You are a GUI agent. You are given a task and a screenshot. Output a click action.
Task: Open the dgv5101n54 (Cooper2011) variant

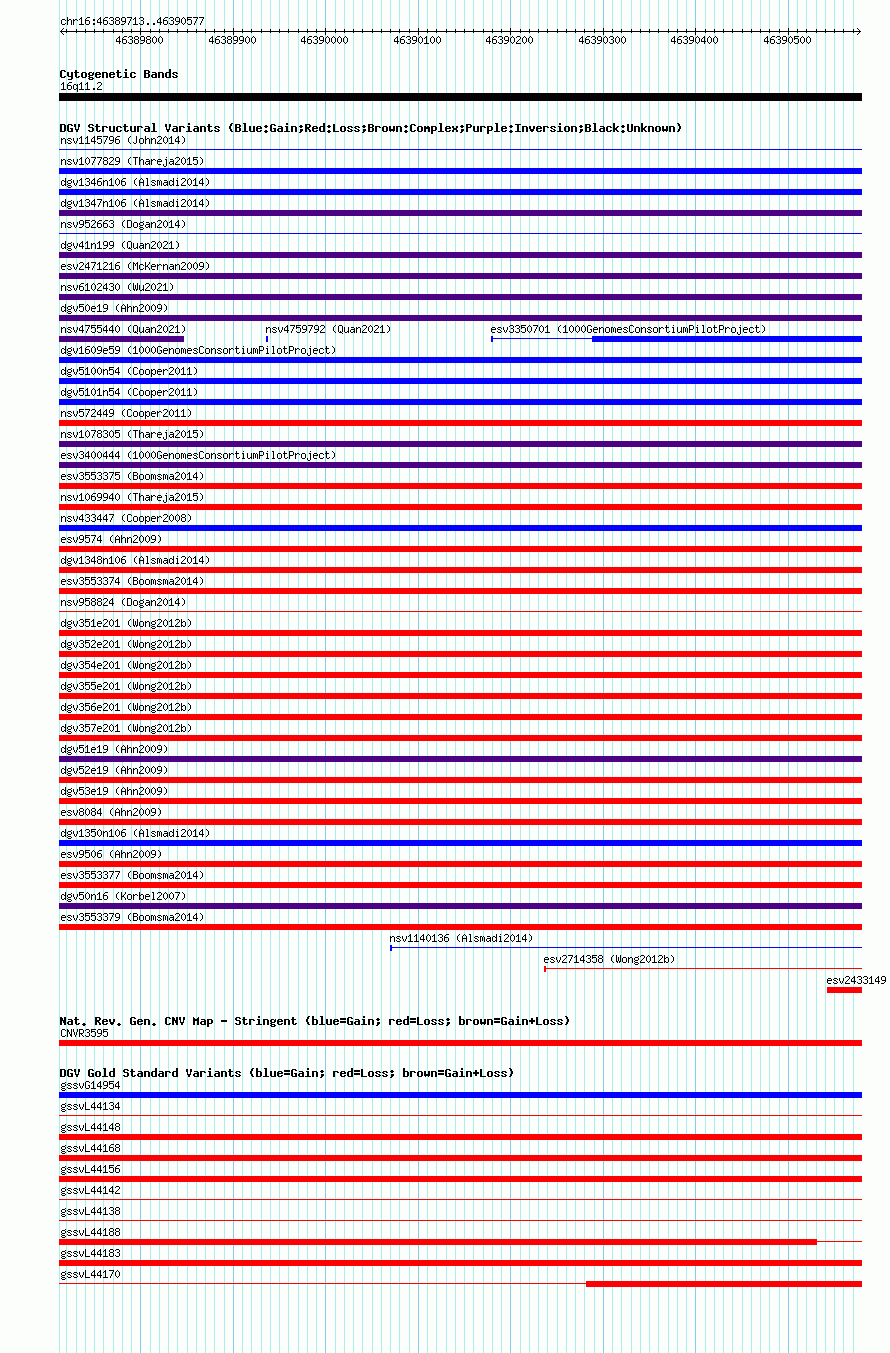coord(129,392)
